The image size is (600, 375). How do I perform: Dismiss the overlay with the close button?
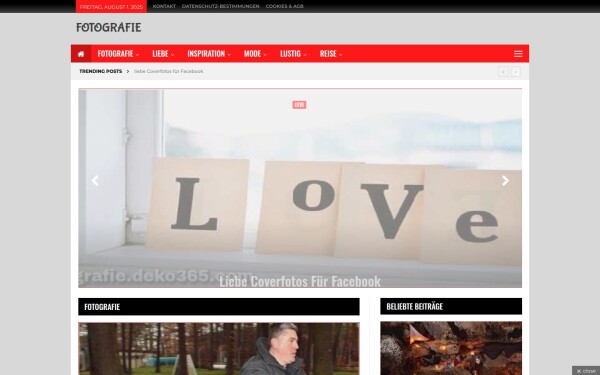coord(586,371)
